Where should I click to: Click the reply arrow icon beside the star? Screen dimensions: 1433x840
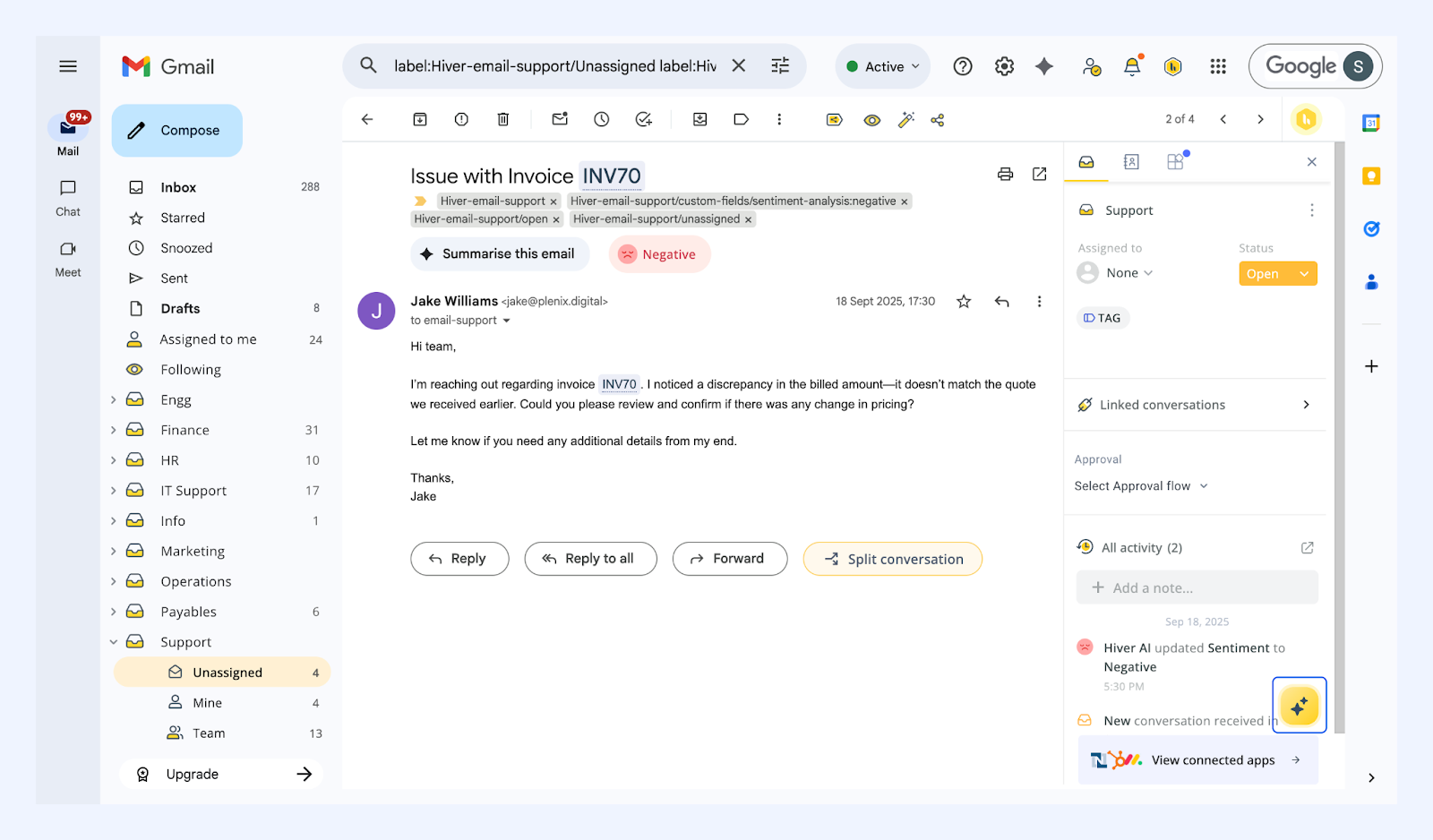click(1002, 302)
